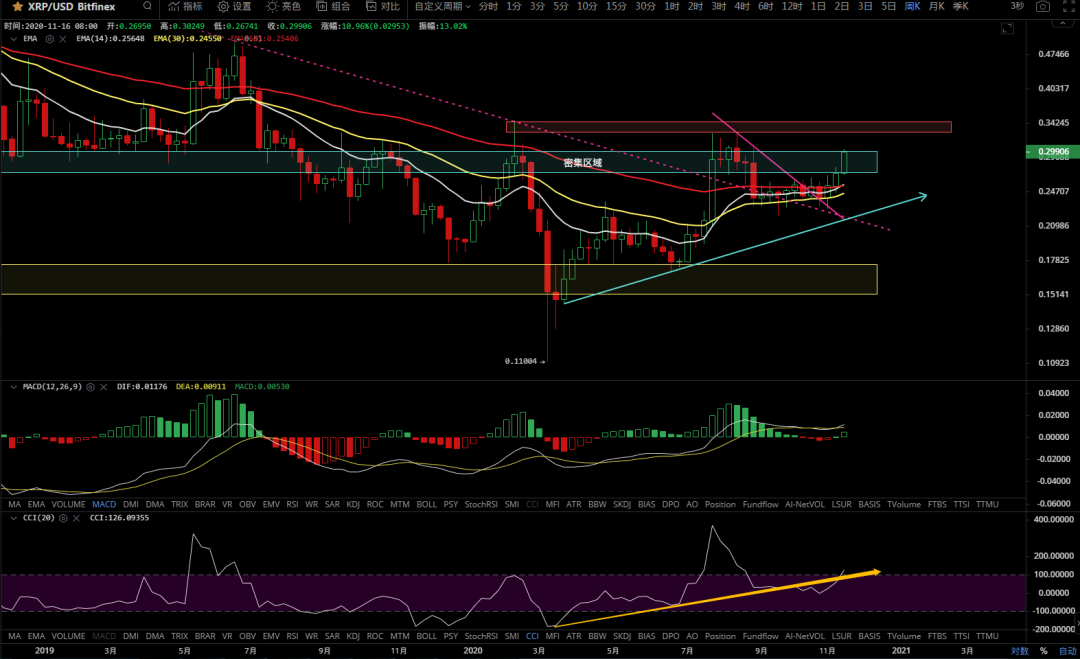Open the 指标 indicators panel

tap(184, 6)
